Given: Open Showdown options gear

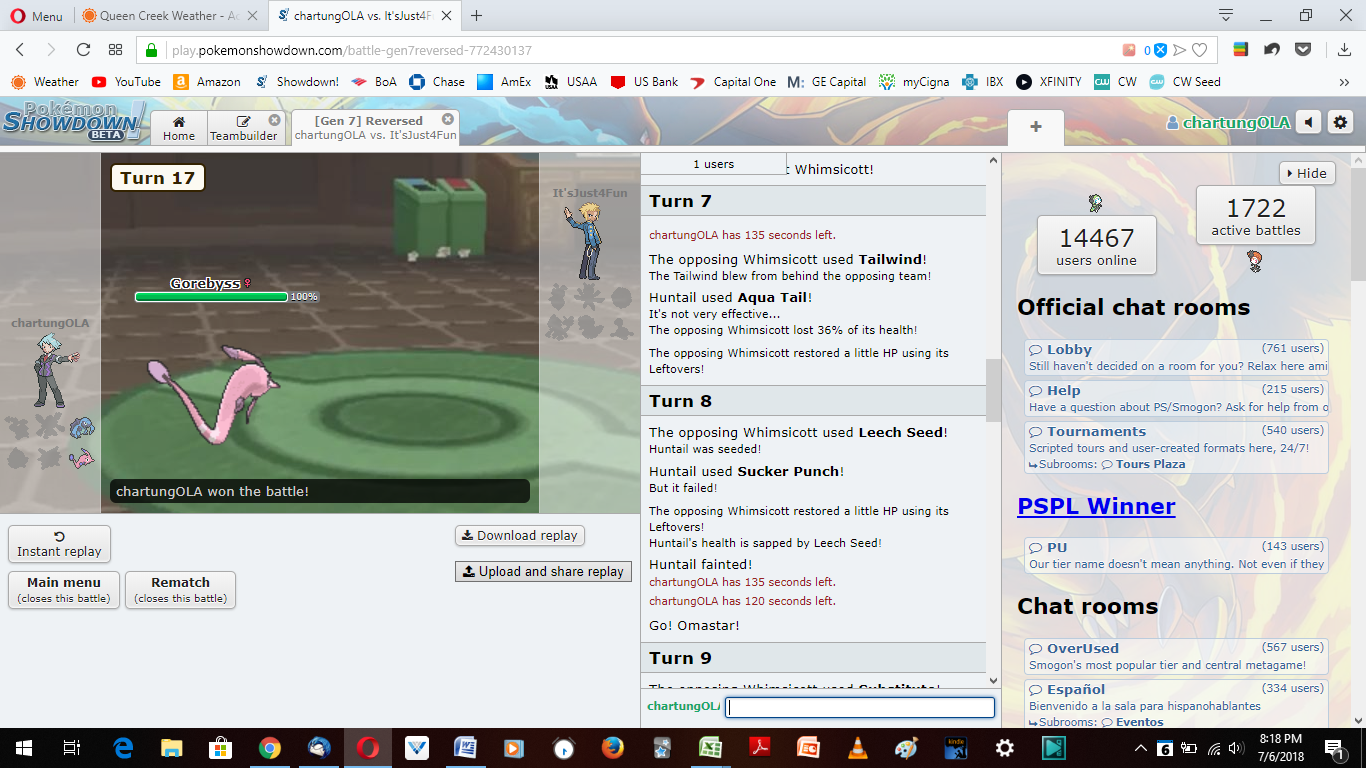Looking at the screenshot, I should (1341, 123).
